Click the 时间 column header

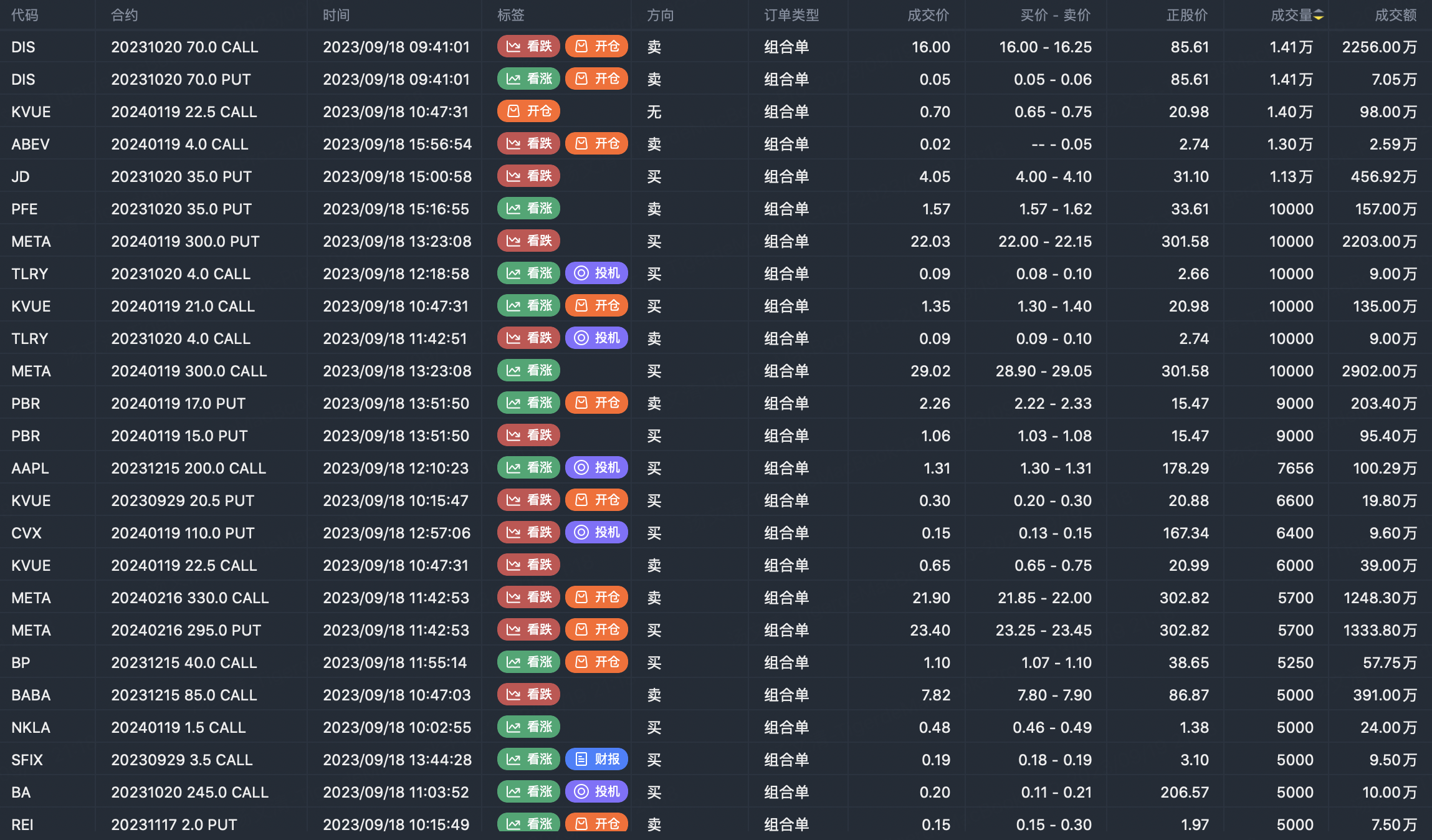point(336,16)
